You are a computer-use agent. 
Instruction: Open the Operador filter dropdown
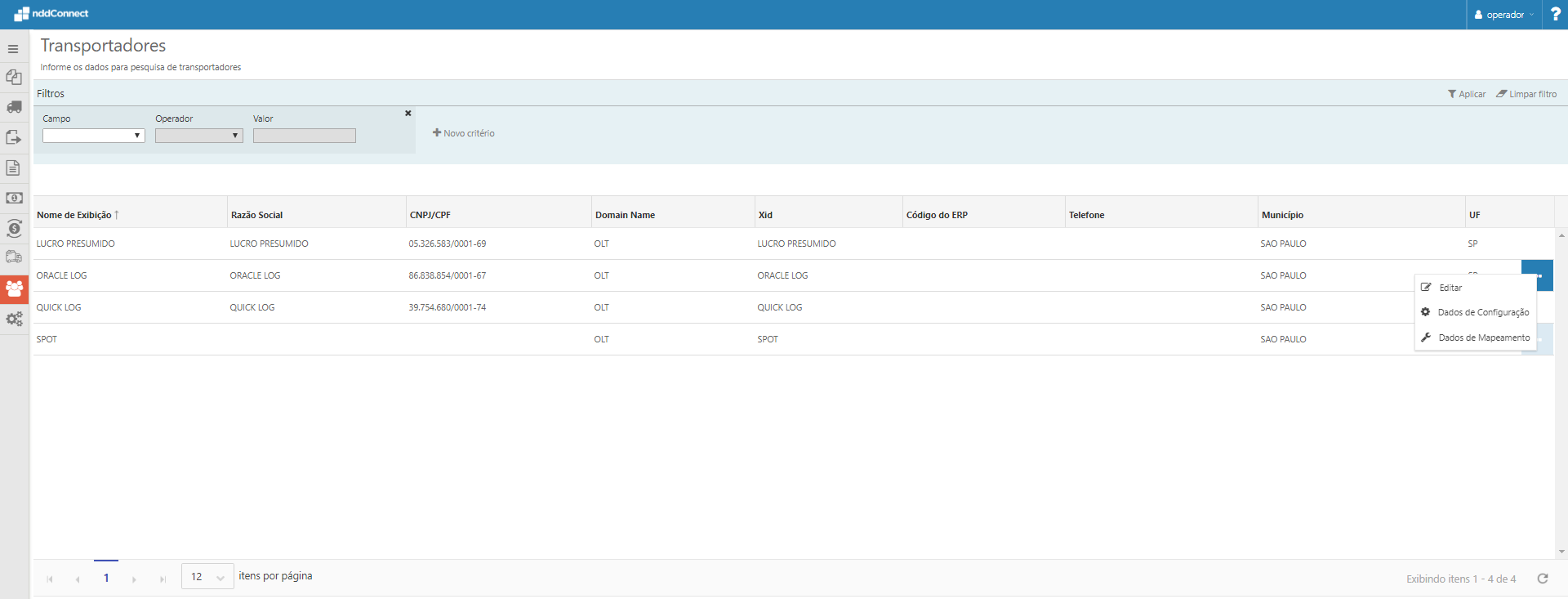(x=199, y=136)
